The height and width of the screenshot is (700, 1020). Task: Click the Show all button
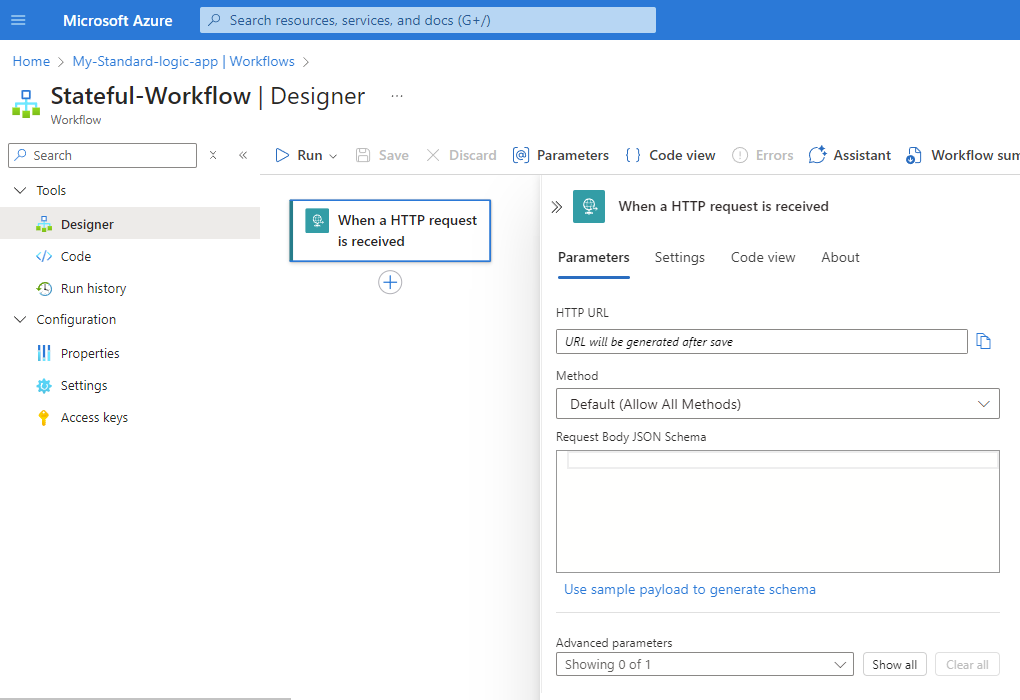[894, 664]
